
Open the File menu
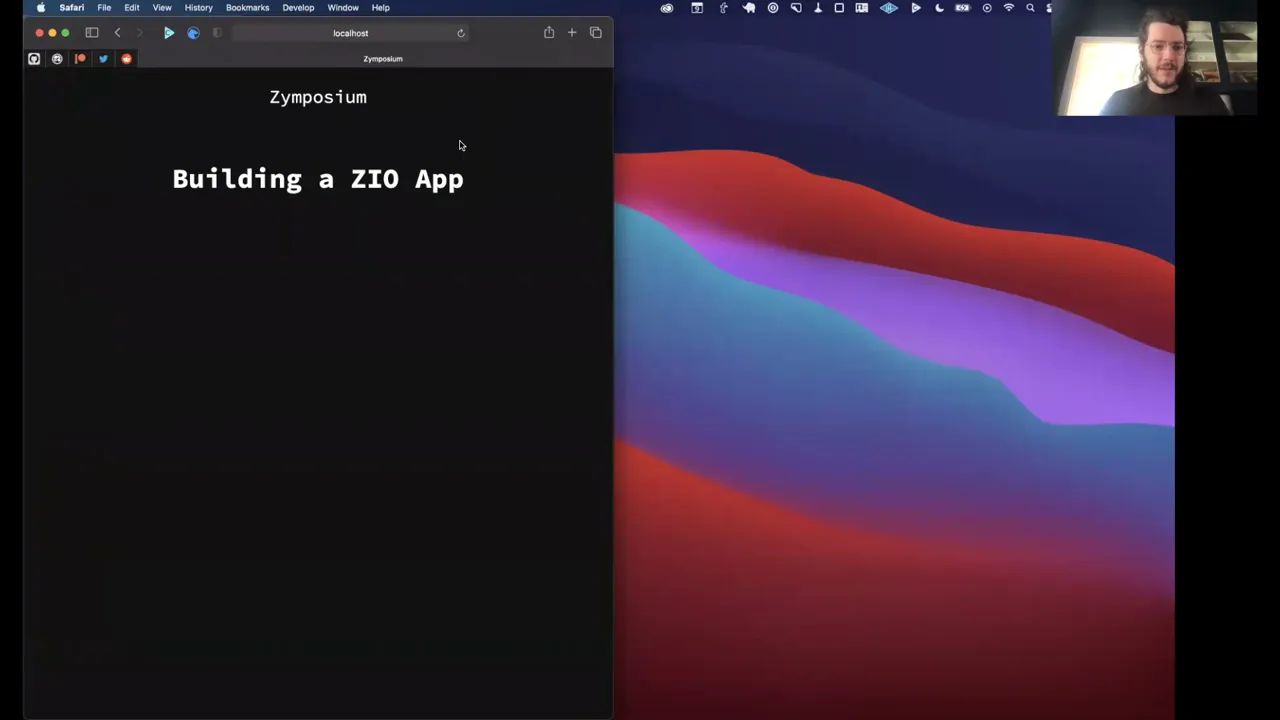(104, 8)
